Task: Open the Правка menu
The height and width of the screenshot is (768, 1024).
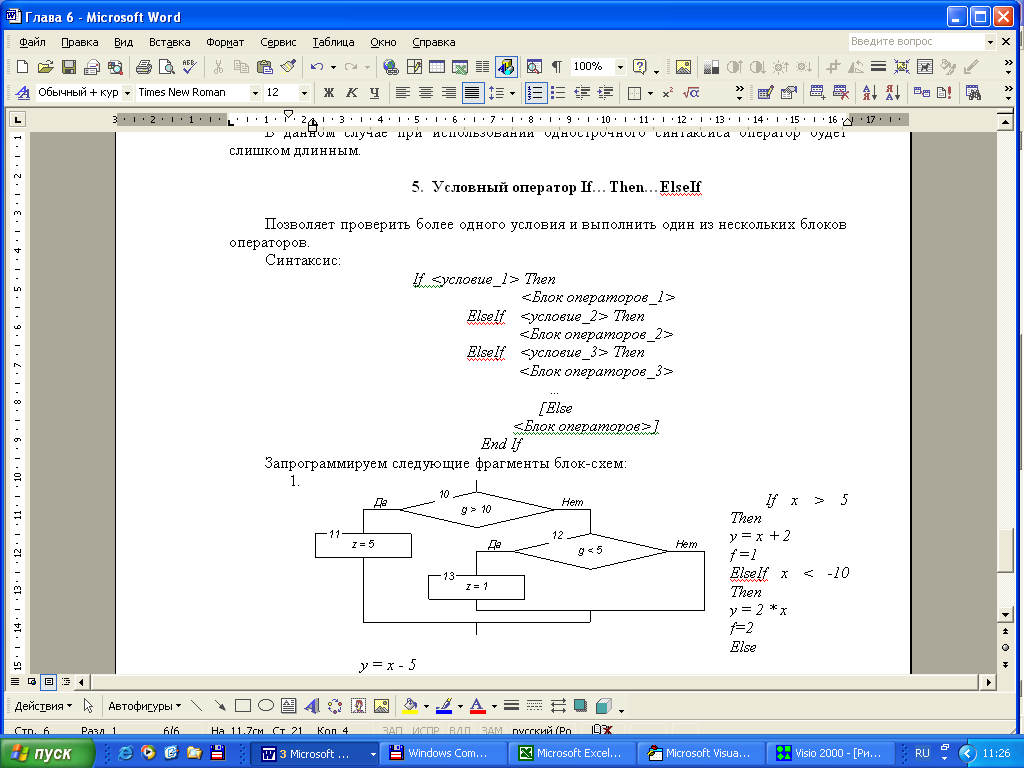Action: pyautogui.click(x=80, y=42)
